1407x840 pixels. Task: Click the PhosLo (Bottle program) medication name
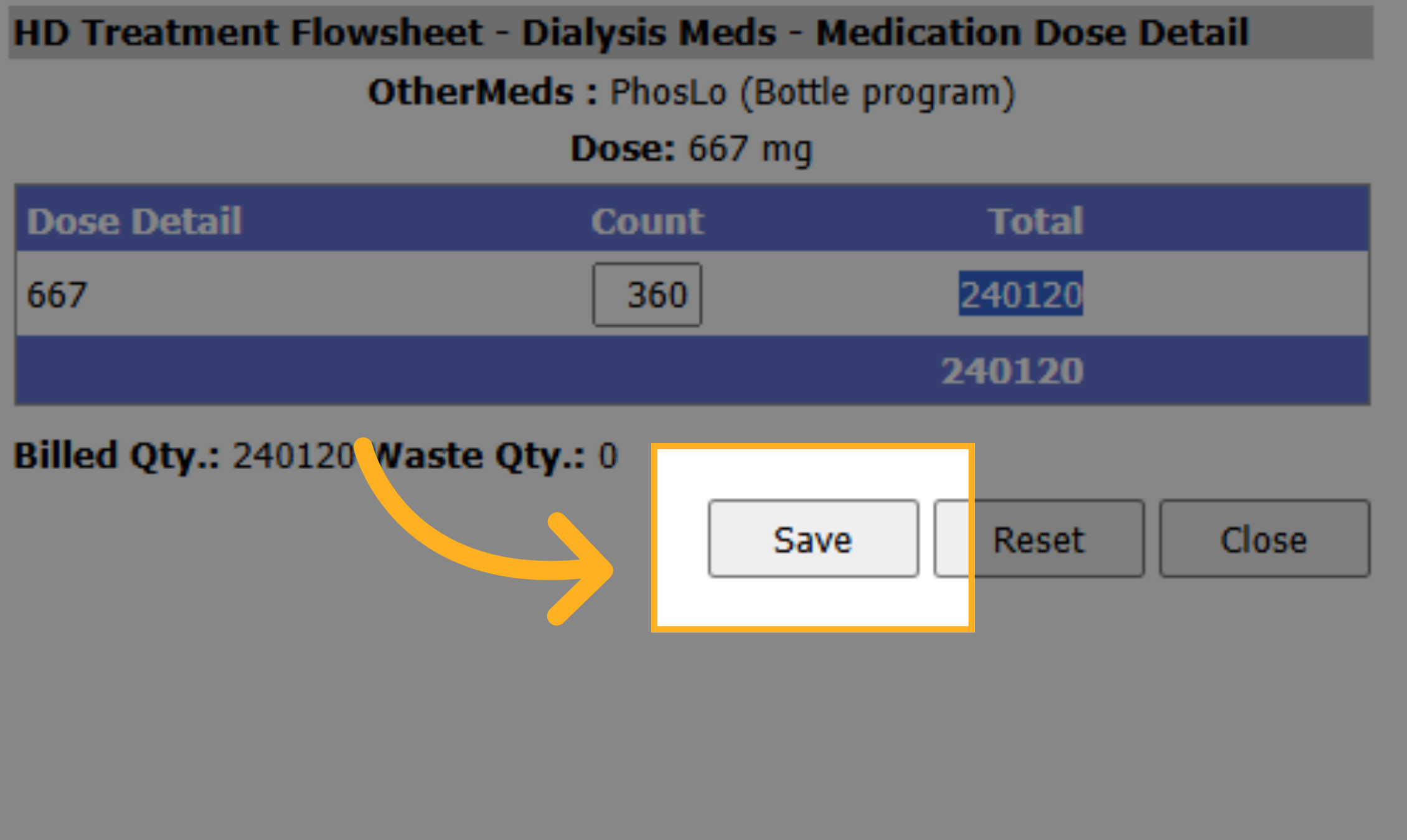[812, 93]
